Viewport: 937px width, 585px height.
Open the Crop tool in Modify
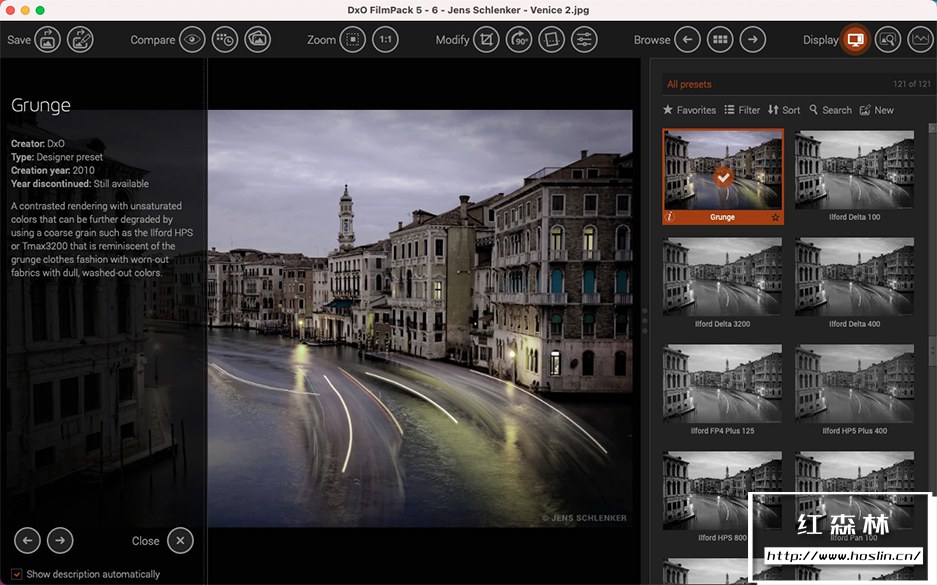click(486, 40)
